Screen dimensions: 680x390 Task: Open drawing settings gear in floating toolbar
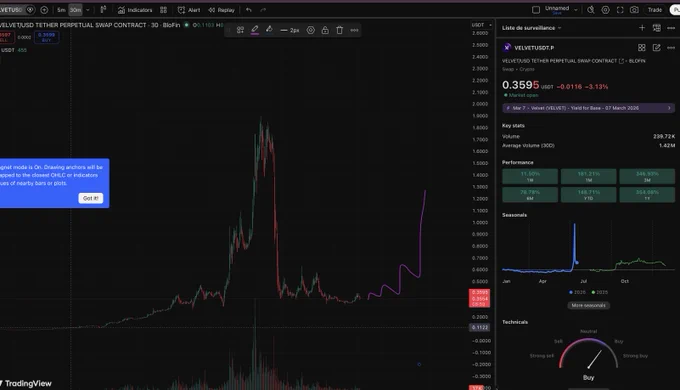[311, 30]
